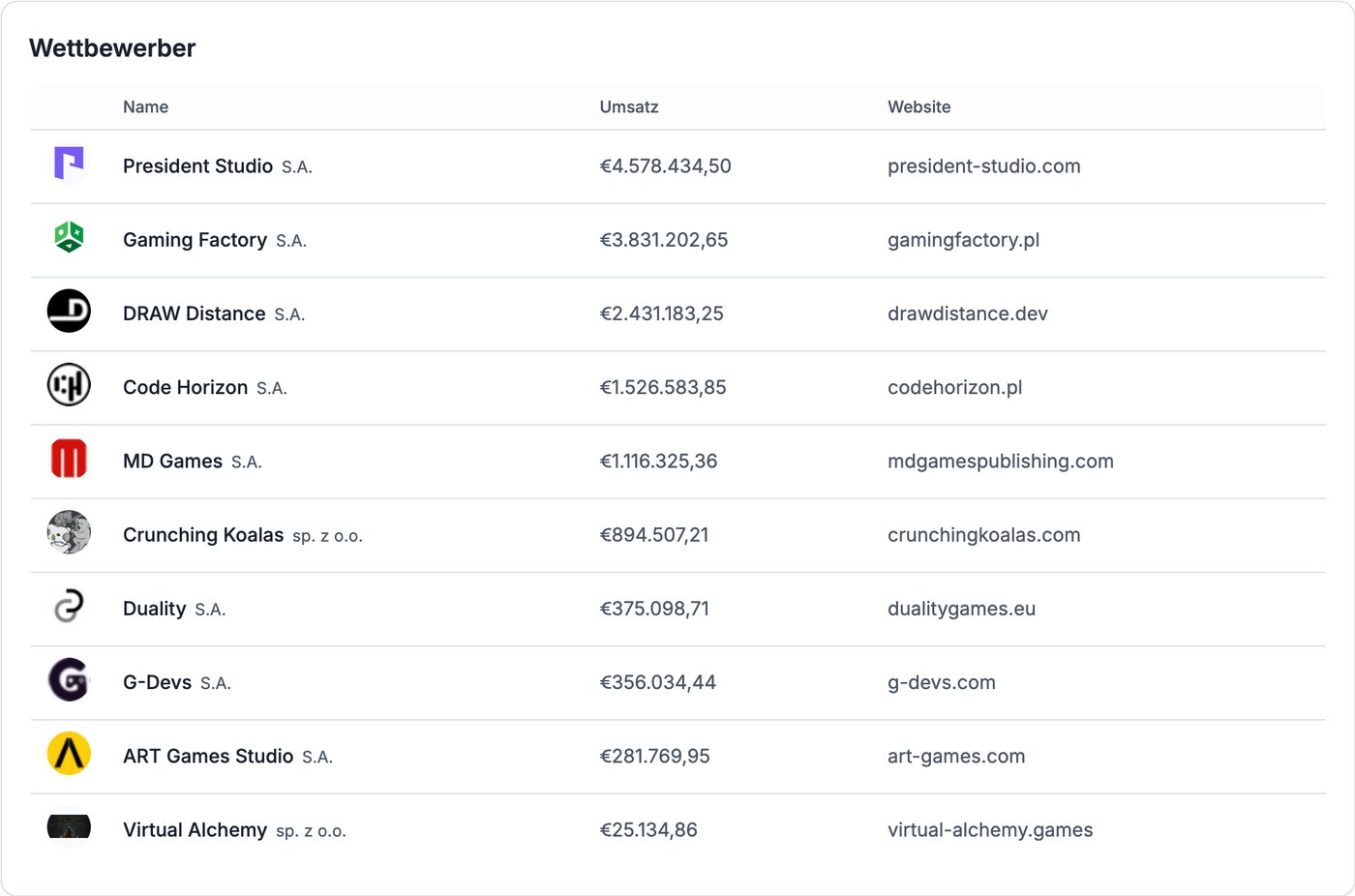Click the Duality spiral logo

pos(69,606)
